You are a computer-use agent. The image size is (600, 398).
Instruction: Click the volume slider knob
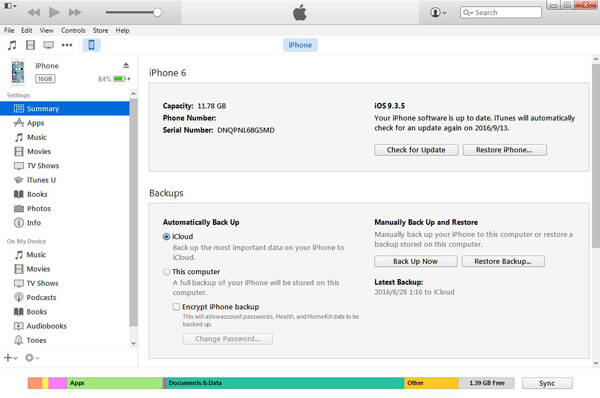tap(157, 12)
